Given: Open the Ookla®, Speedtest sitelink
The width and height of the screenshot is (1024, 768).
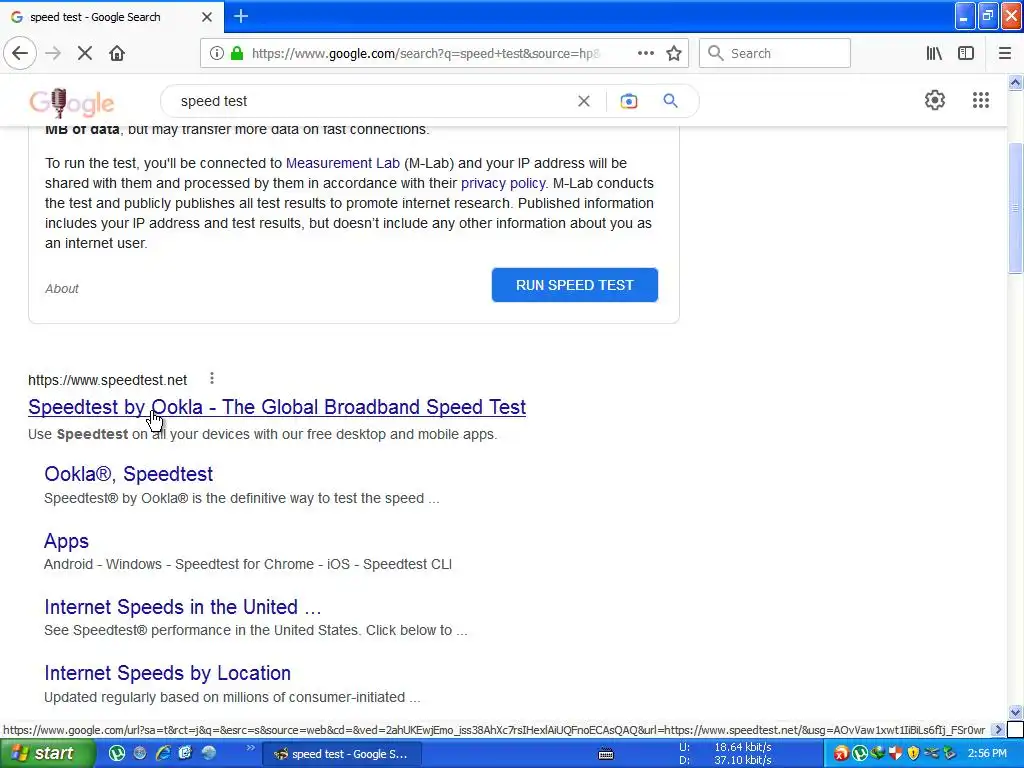Looking at the screenshot, I should coord(129,474).
